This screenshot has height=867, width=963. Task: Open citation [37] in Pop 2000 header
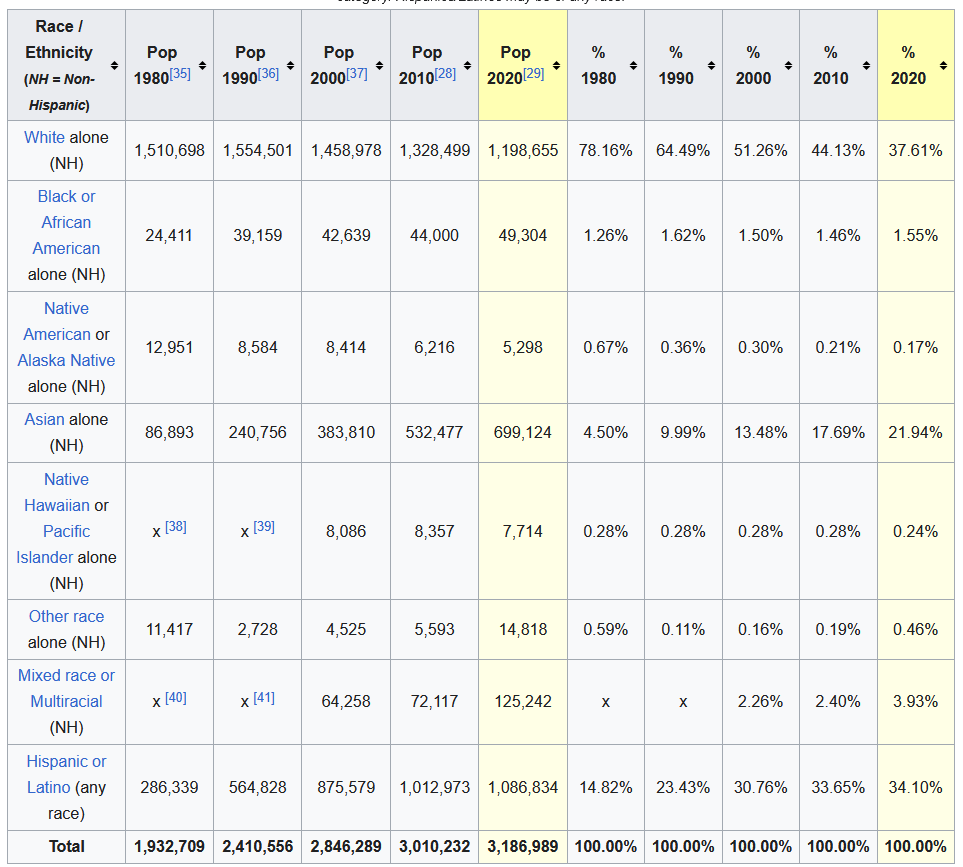pyautogui.click(x=357, y=74)
